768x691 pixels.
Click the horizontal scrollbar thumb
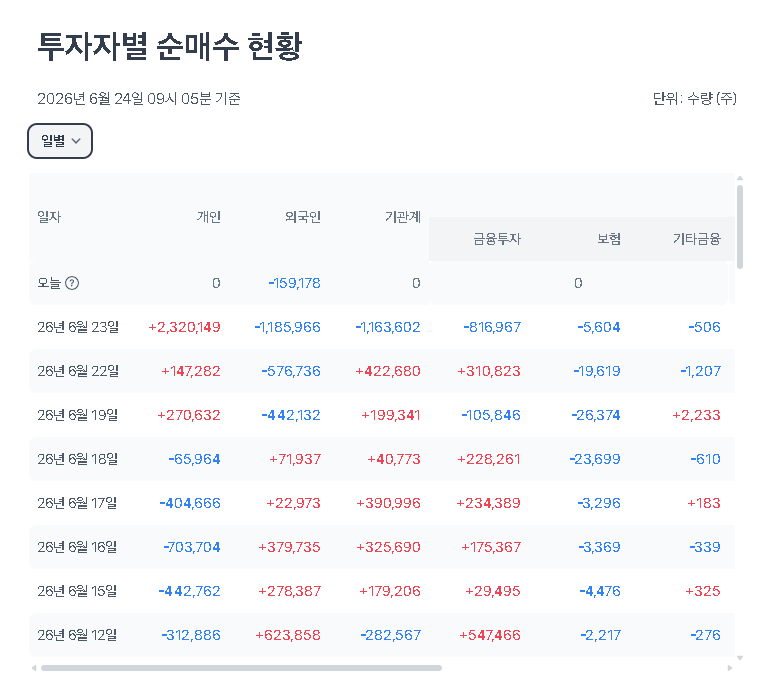coord(241,668)
